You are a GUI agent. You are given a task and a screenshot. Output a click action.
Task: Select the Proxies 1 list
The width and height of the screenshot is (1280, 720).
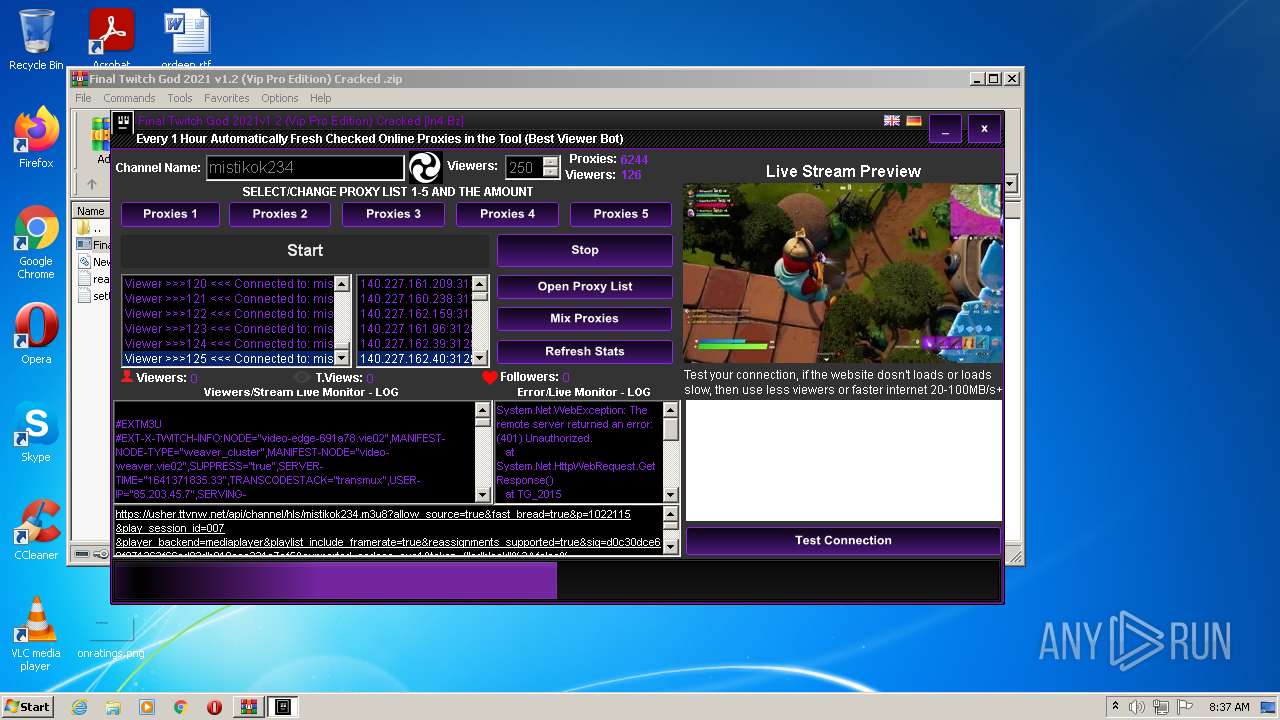[170, 214]
